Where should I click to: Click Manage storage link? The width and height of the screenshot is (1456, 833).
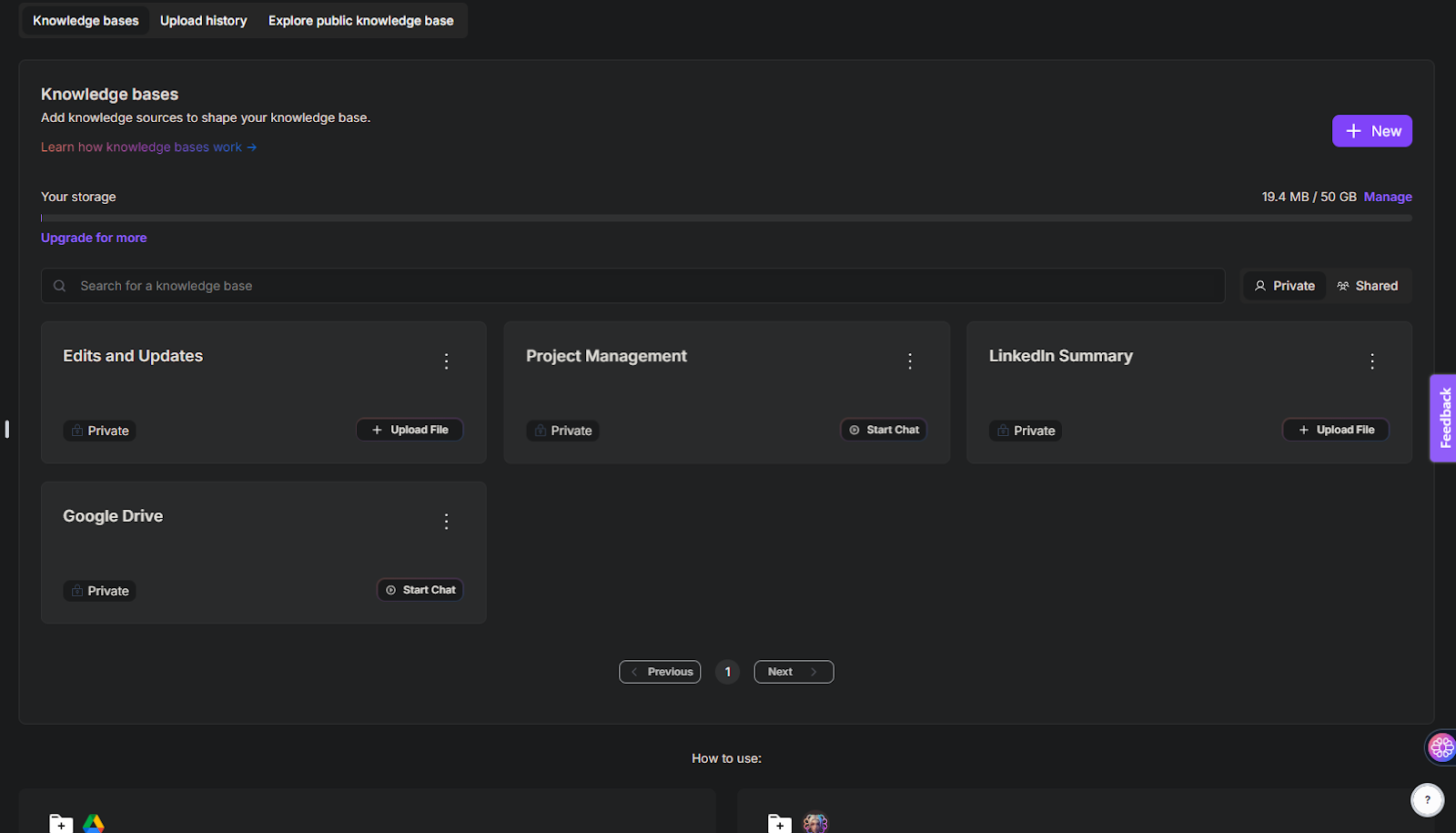1388,197
